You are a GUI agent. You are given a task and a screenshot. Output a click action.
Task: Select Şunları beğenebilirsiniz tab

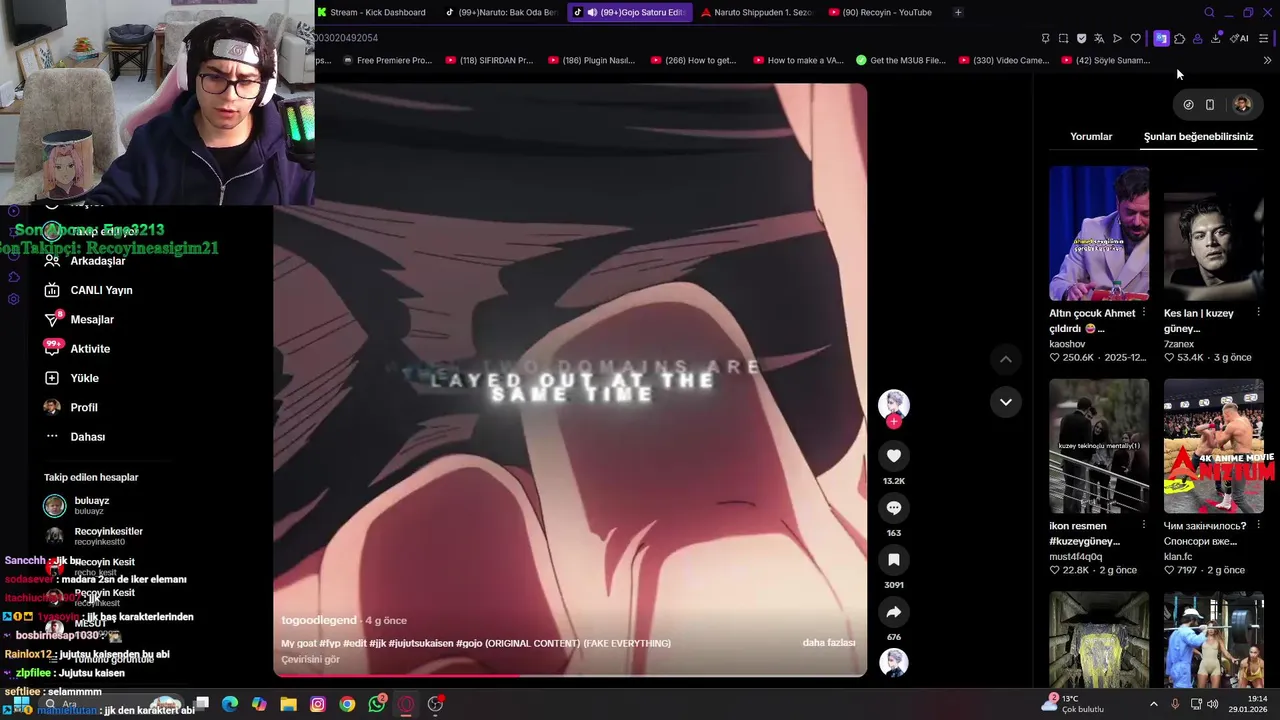coord(1198,137)
